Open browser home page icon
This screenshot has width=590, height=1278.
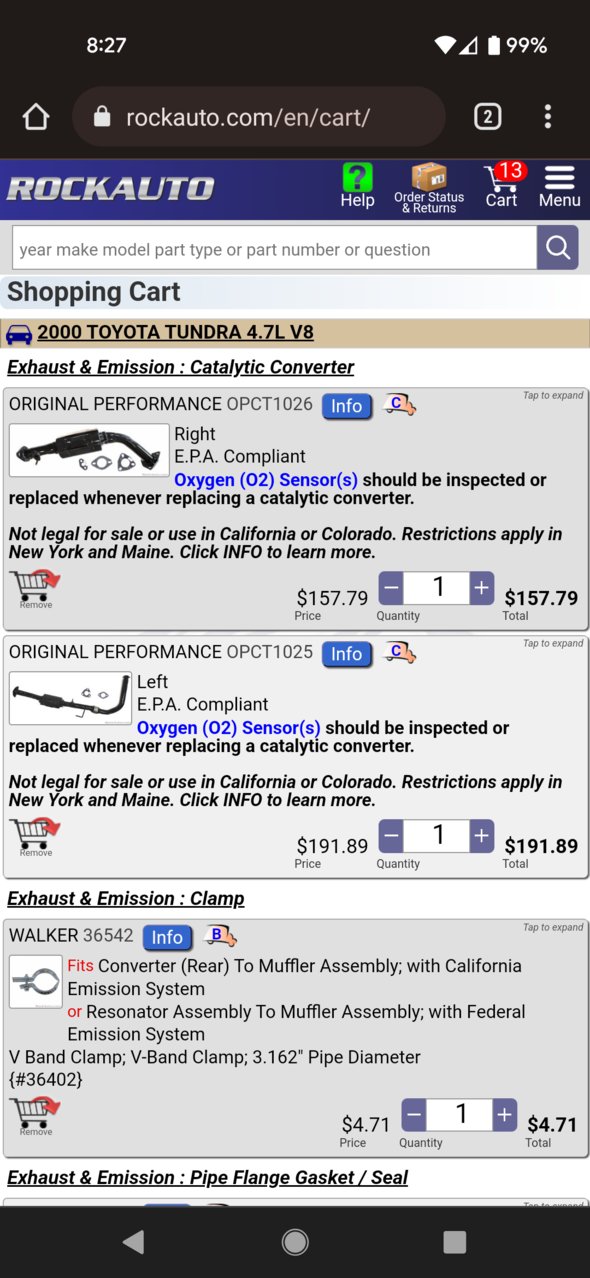(36, 117)
